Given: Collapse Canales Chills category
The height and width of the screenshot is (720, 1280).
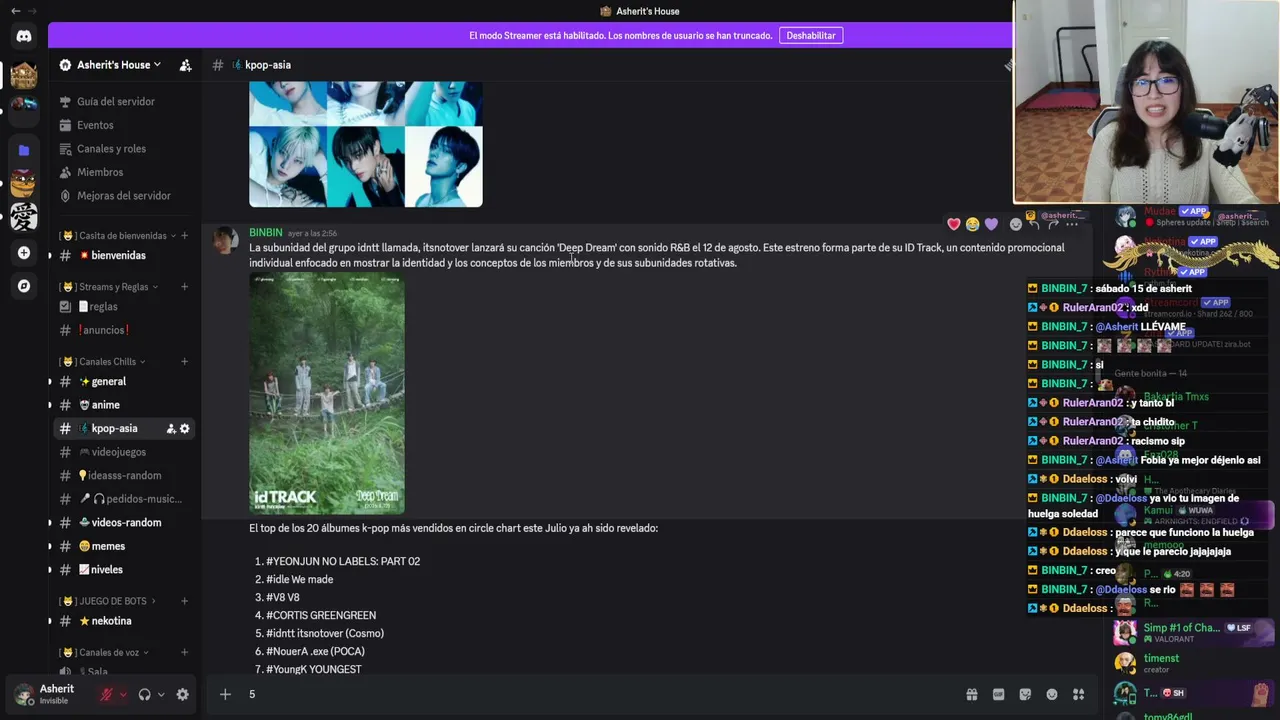Looking at the screenshot, I should (103, 362).
